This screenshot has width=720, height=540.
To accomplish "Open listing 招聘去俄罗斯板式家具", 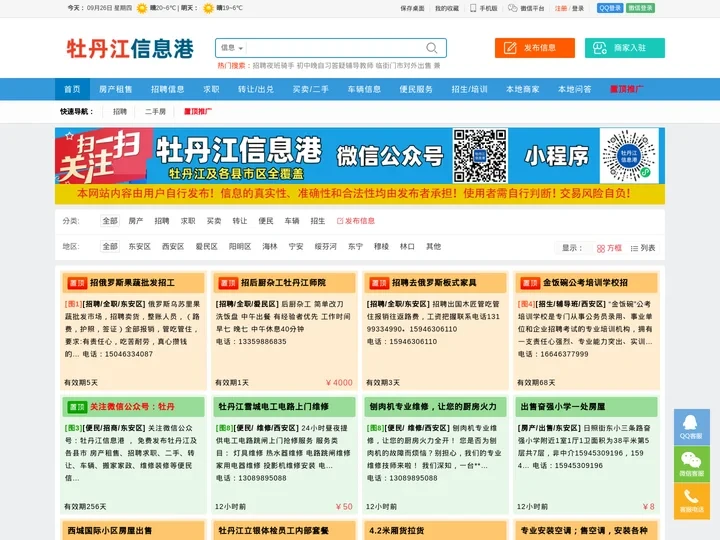I will (434, 283).
